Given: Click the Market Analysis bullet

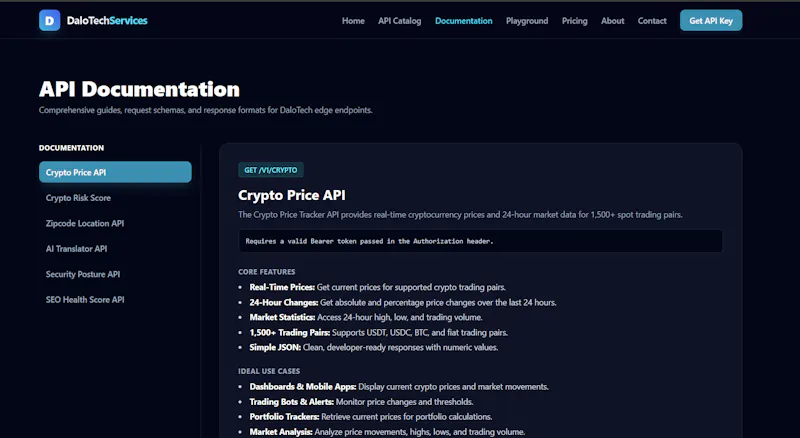Looking at the screenshot, I should [387, 432].
